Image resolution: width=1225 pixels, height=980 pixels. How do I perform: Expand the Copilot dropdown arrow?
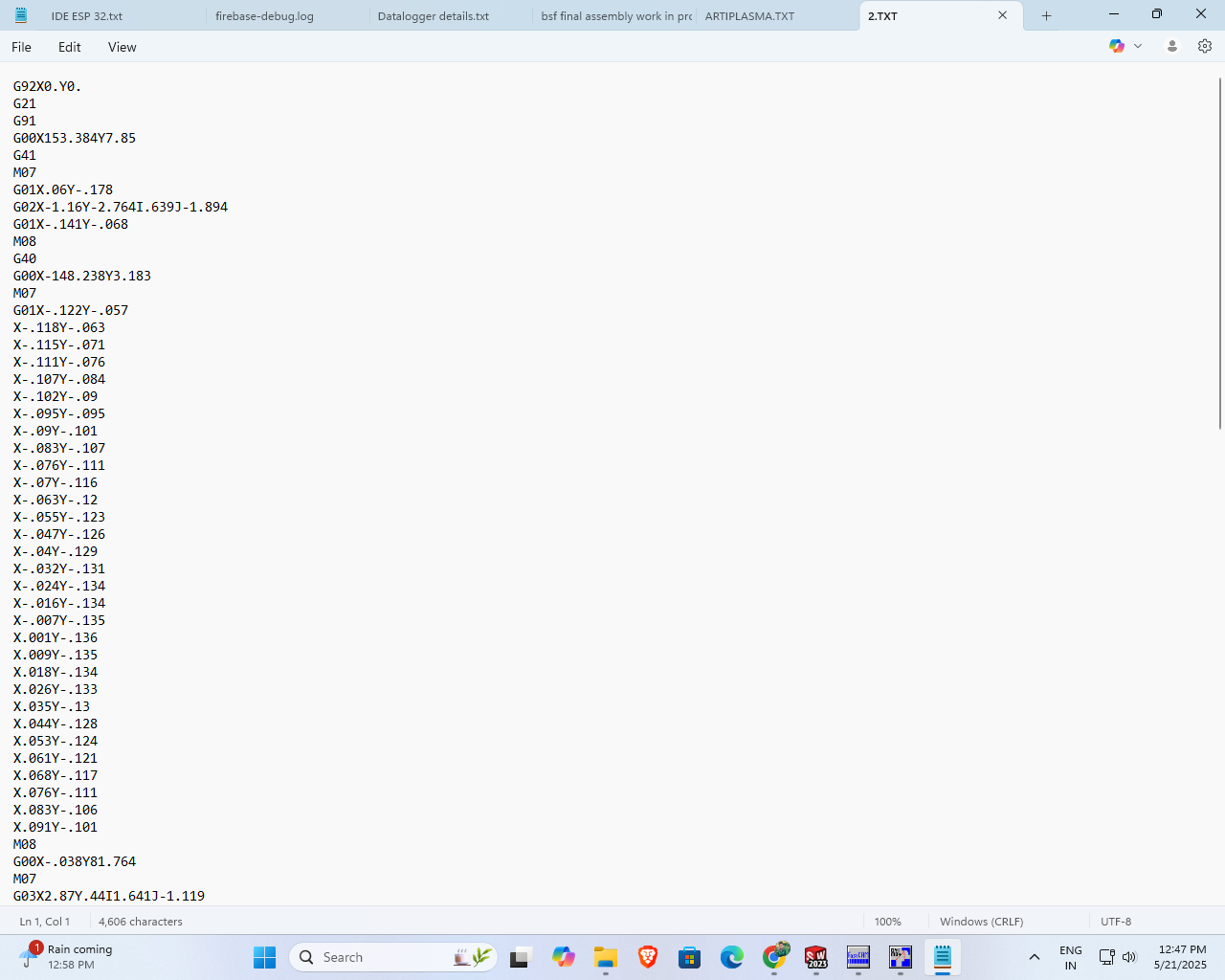pyautogui.click(x=1138, y=46)
